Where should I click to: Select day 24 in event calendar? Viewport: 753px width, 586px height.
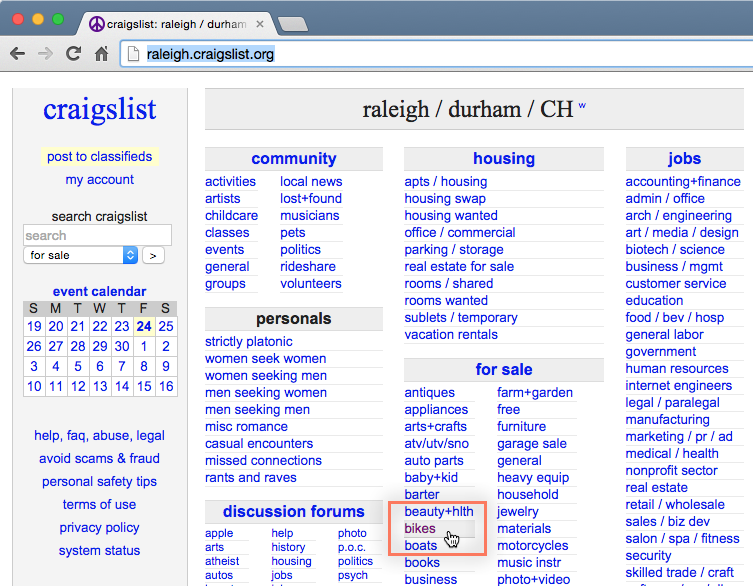(144, 326)
